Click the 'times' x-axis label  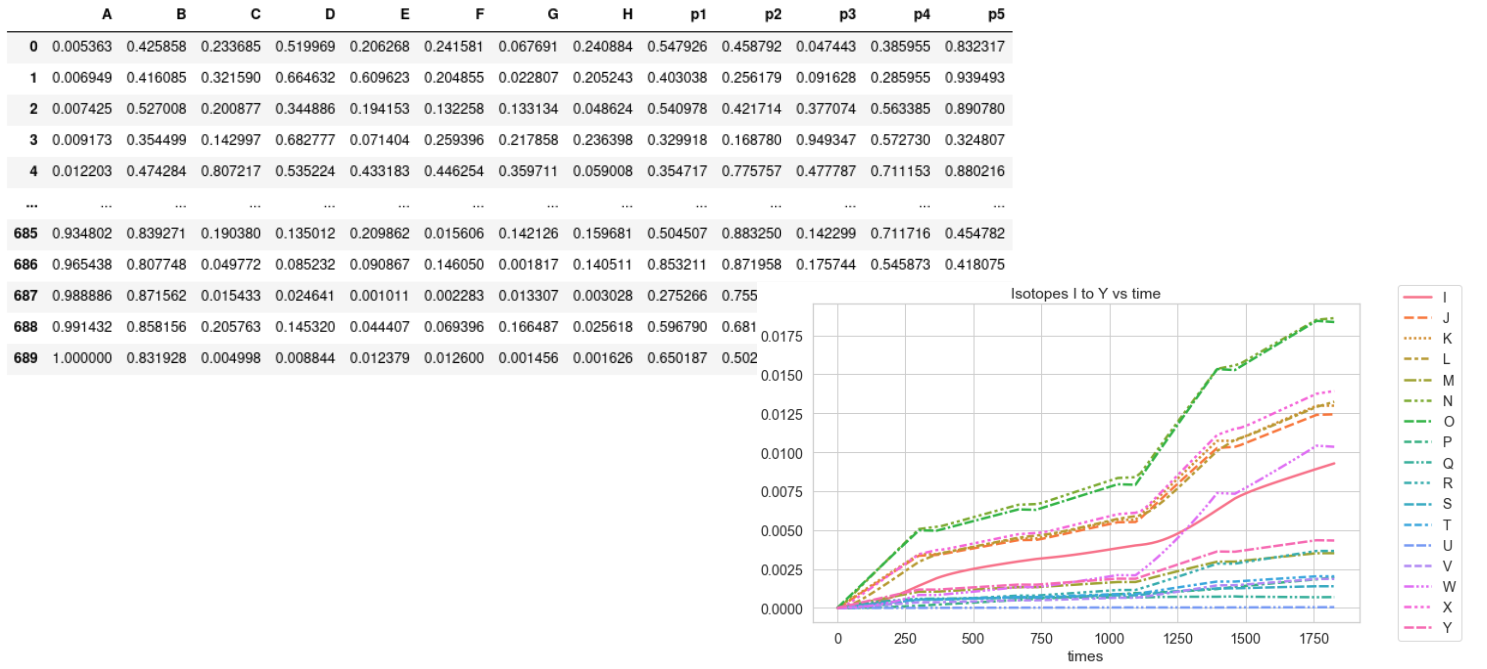(x=1085, y=657)
